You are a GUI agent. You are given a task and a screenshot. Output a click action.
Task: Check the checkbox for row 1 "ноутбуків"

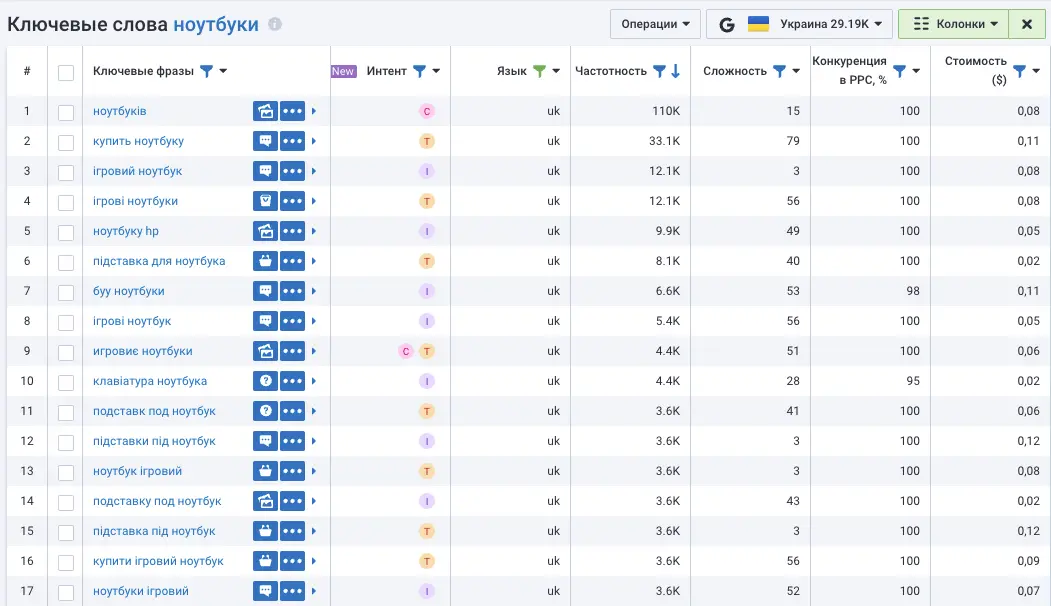tap(65, 111)
